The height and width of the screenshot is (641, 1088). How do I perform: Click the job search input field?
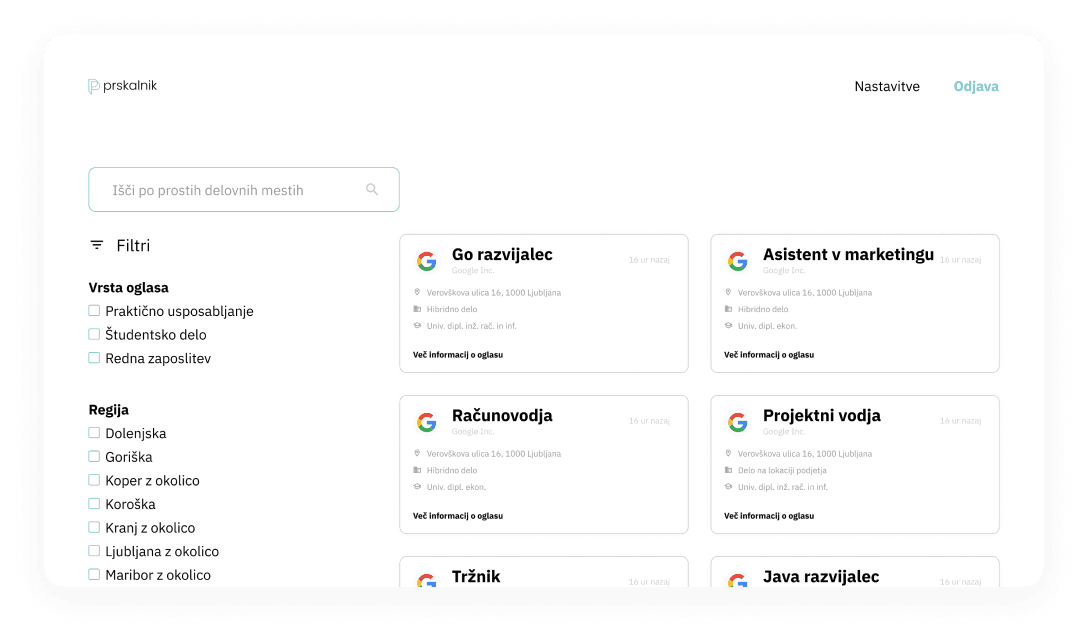point(220,189)
